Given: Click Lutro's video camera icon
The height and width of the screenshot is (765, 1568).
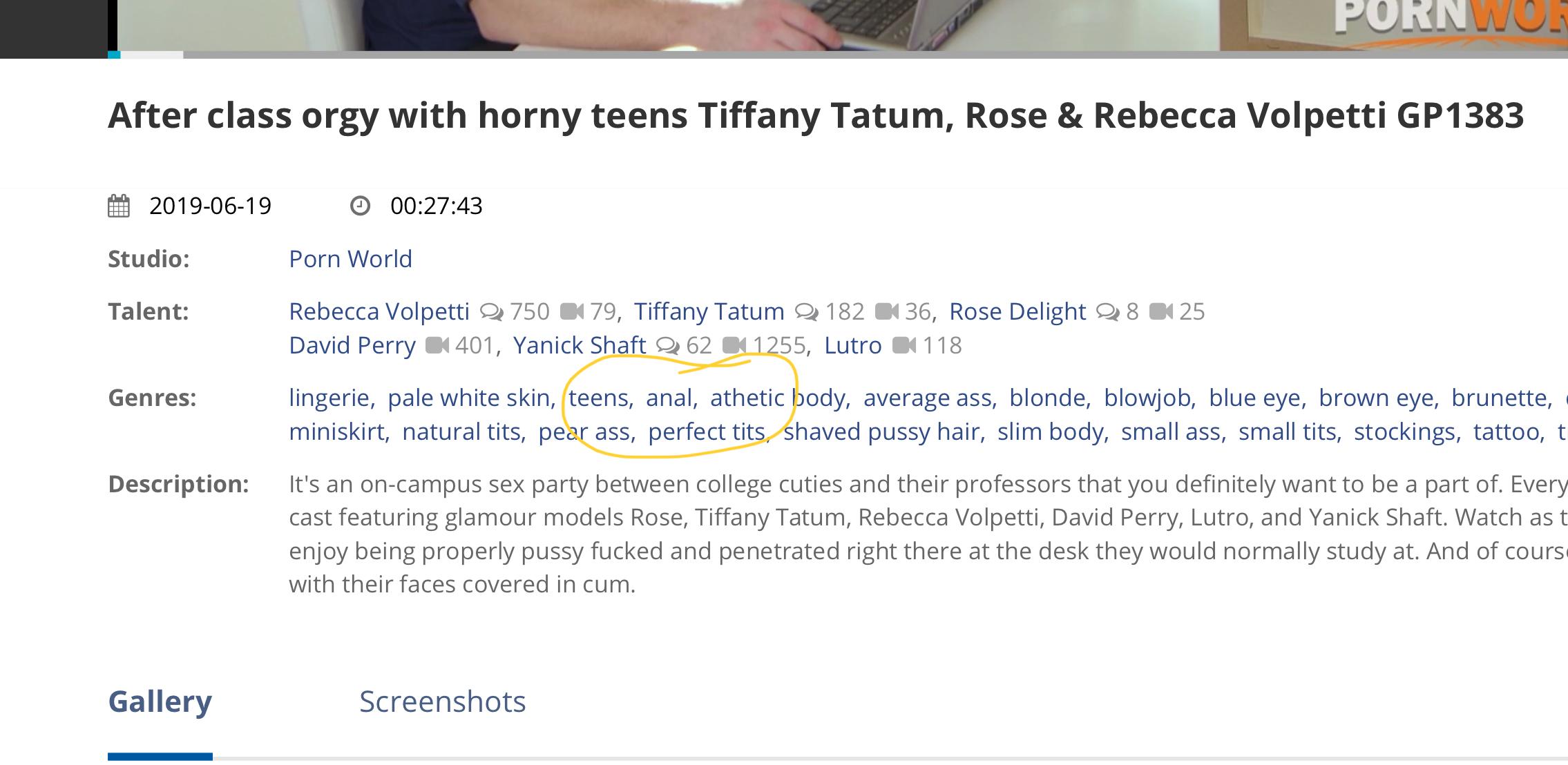Looking at the screenshot, I should (904, 345).
